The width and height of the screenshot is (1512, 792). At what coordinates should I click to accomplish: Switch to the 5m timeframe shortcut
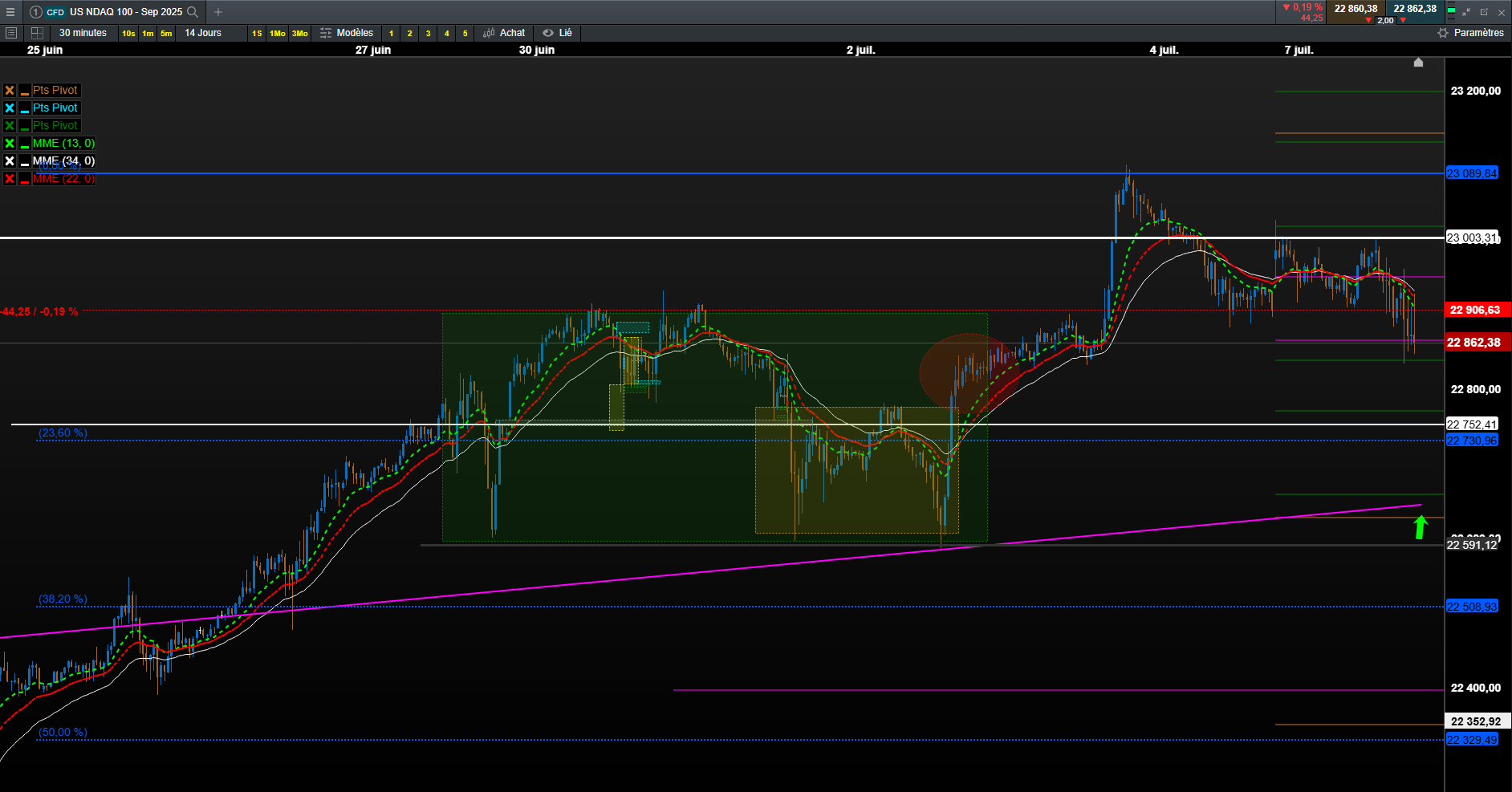(x=166, y=33)
